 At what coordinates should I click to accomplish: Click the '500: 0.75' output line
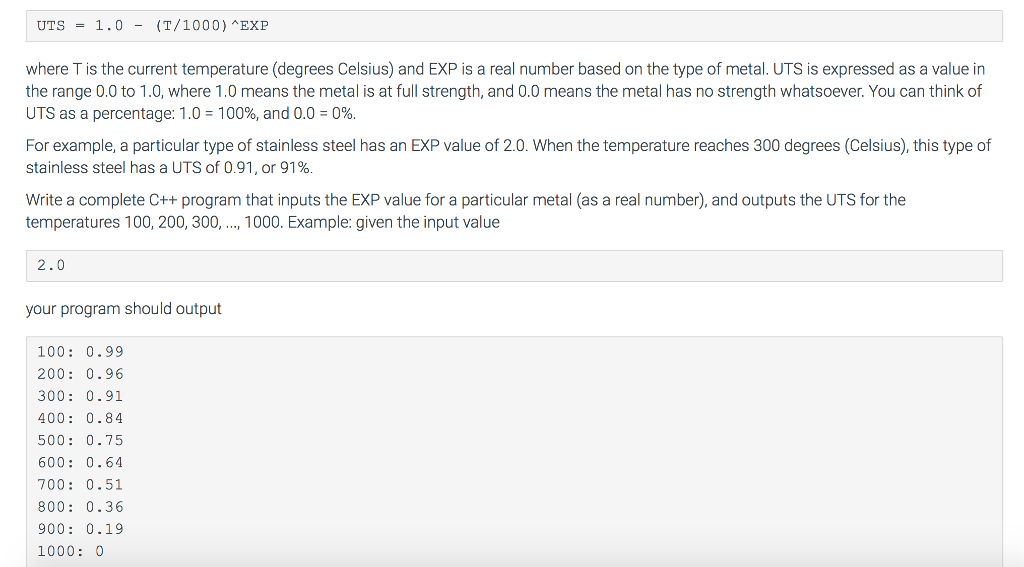click(80, 440)
